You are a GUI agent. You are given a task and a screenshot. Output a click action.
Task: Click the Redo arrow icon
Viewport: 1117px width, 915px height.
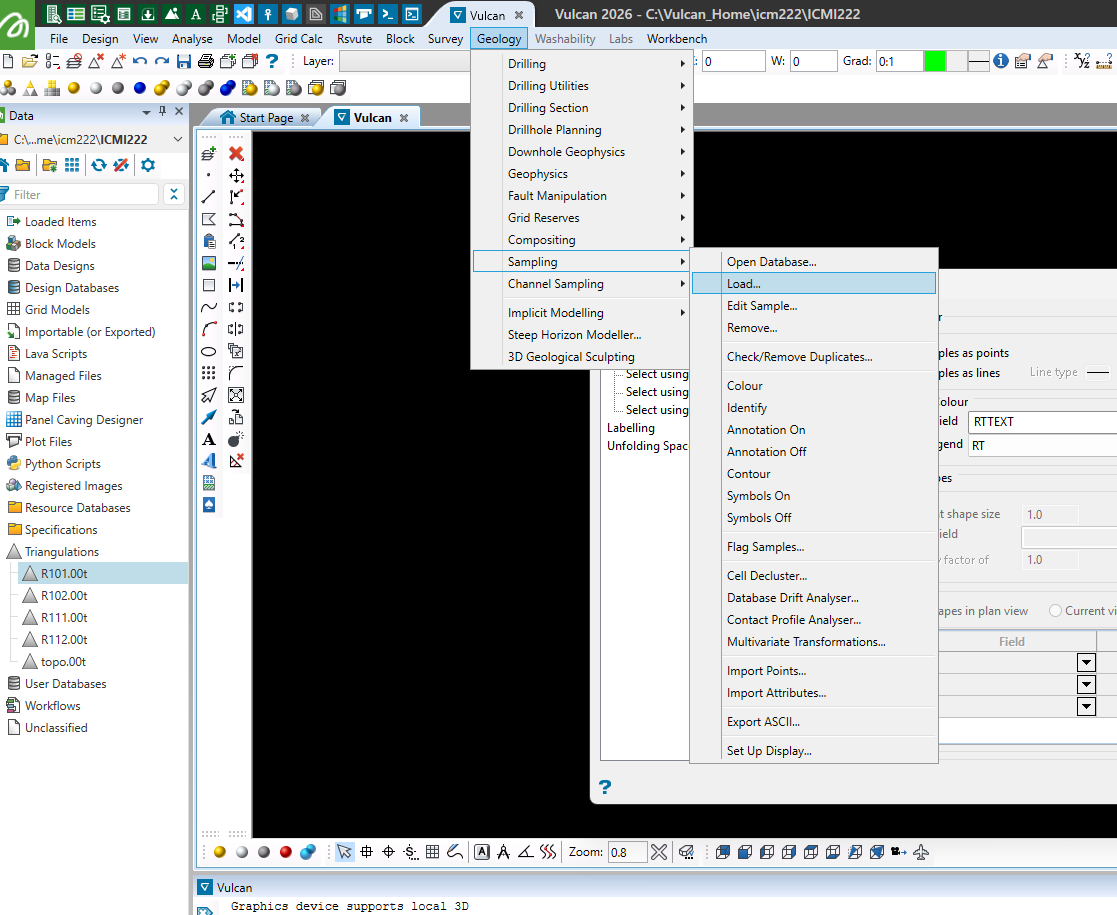click(x=162, y=61)
